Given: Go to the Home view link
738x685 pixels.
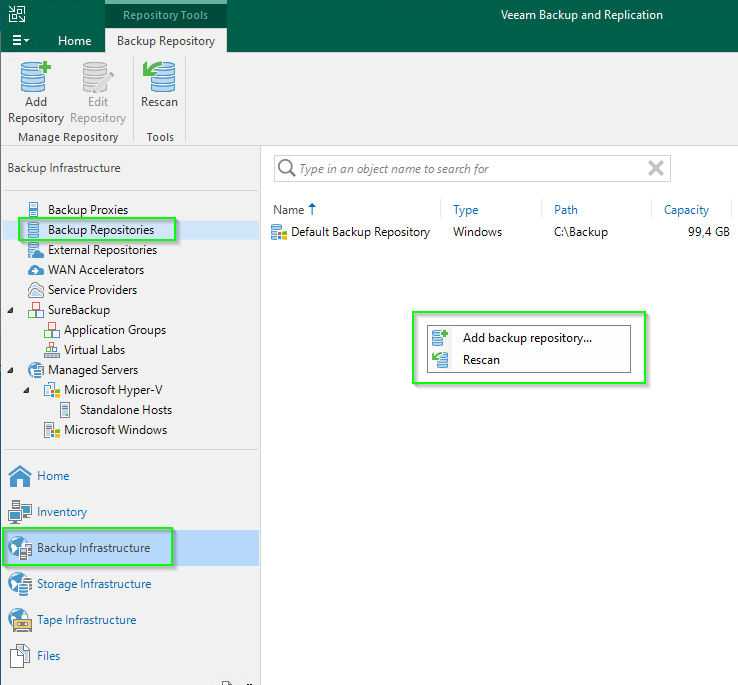Looking at the screenshot, I should 53,476.
